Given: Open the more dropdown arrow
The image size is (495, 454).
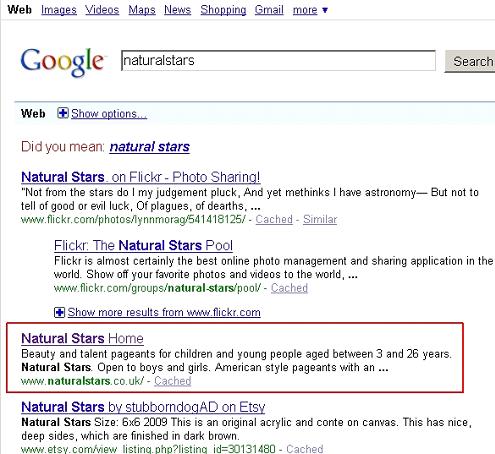Looking at the screenshot, I should coord(325,10).
